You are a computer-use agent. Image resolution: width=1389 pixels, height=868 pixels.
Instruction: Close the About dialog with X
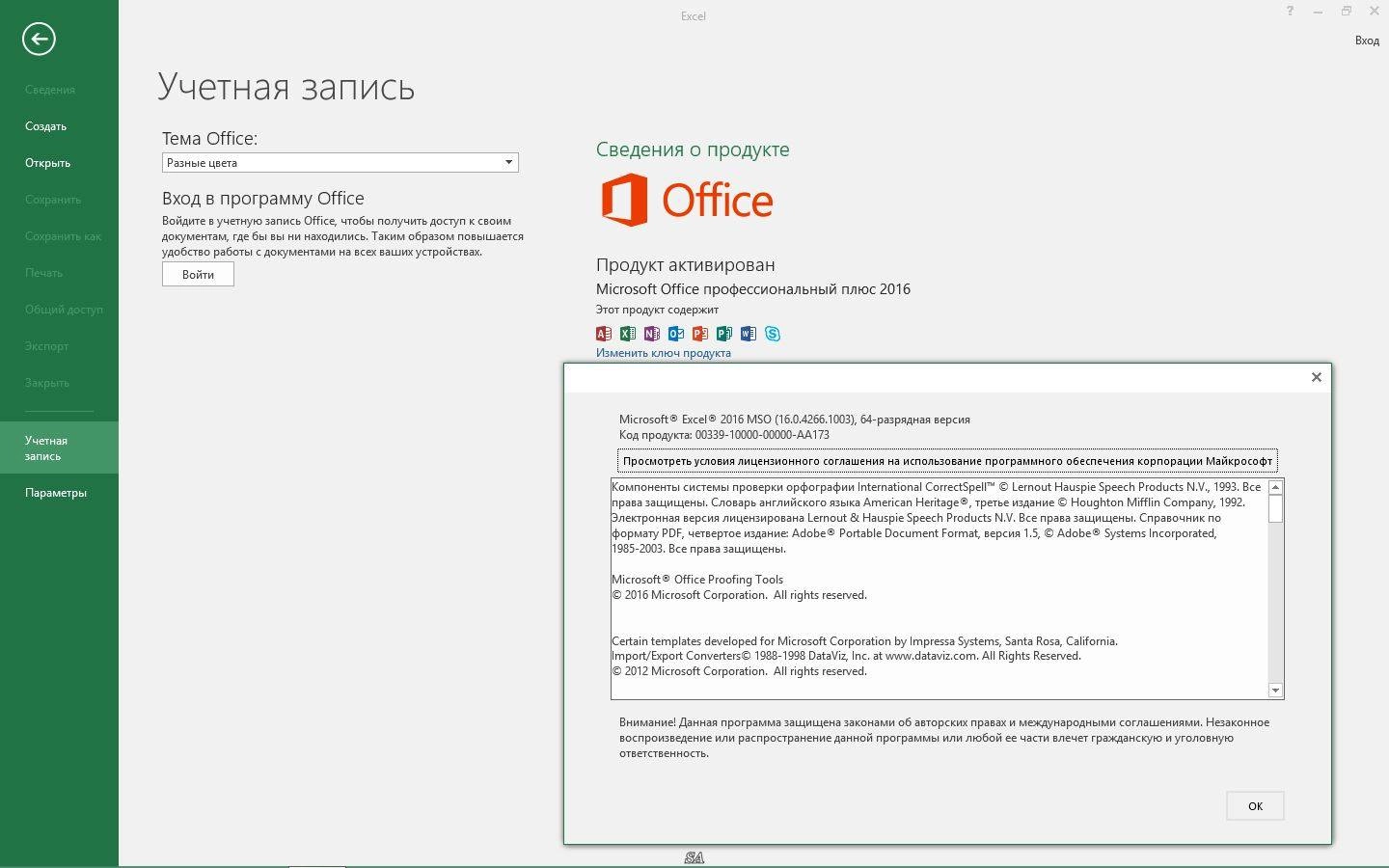coord(1316,377)
